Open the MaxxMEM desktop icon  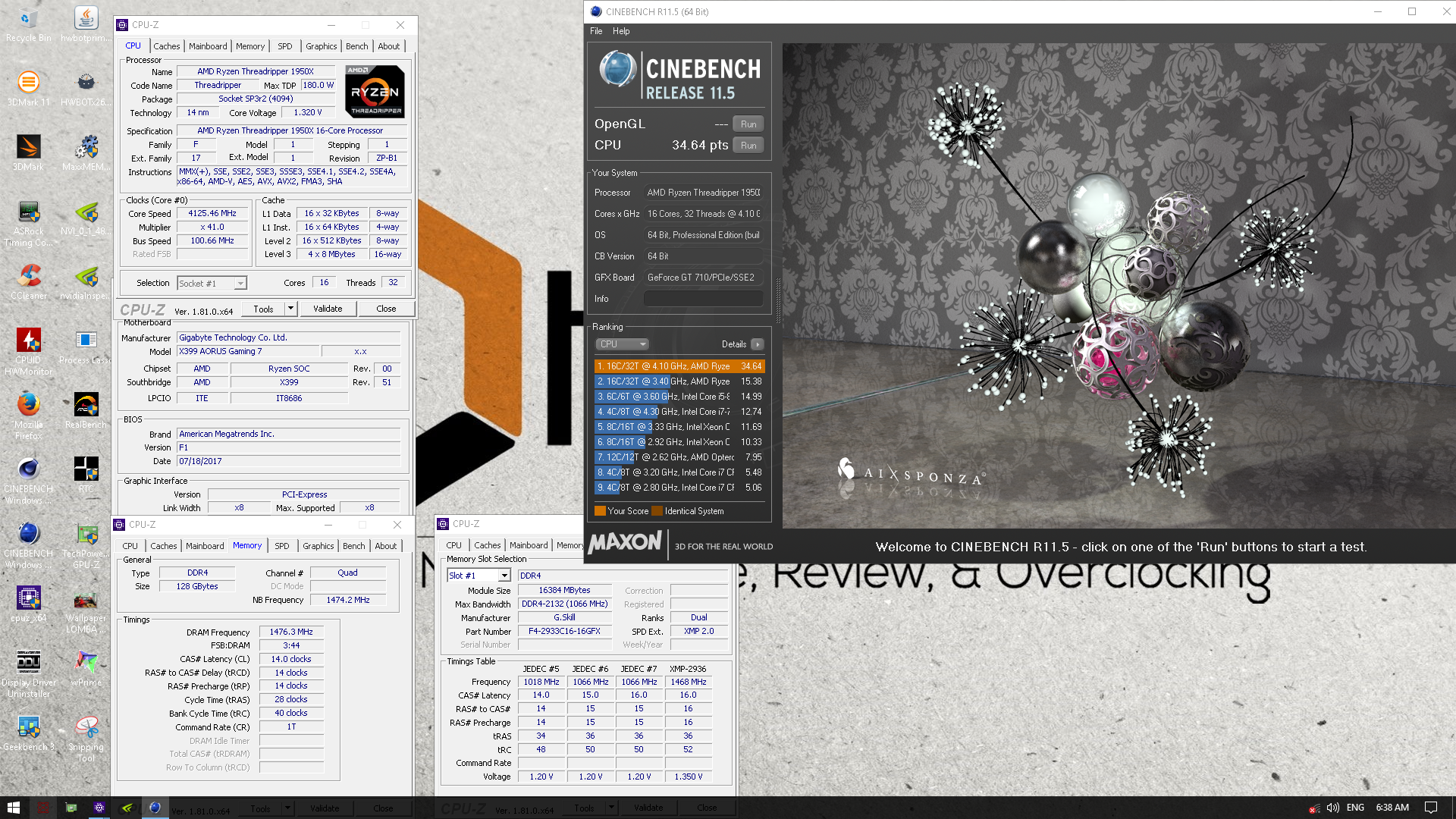(x=86, y=153)
